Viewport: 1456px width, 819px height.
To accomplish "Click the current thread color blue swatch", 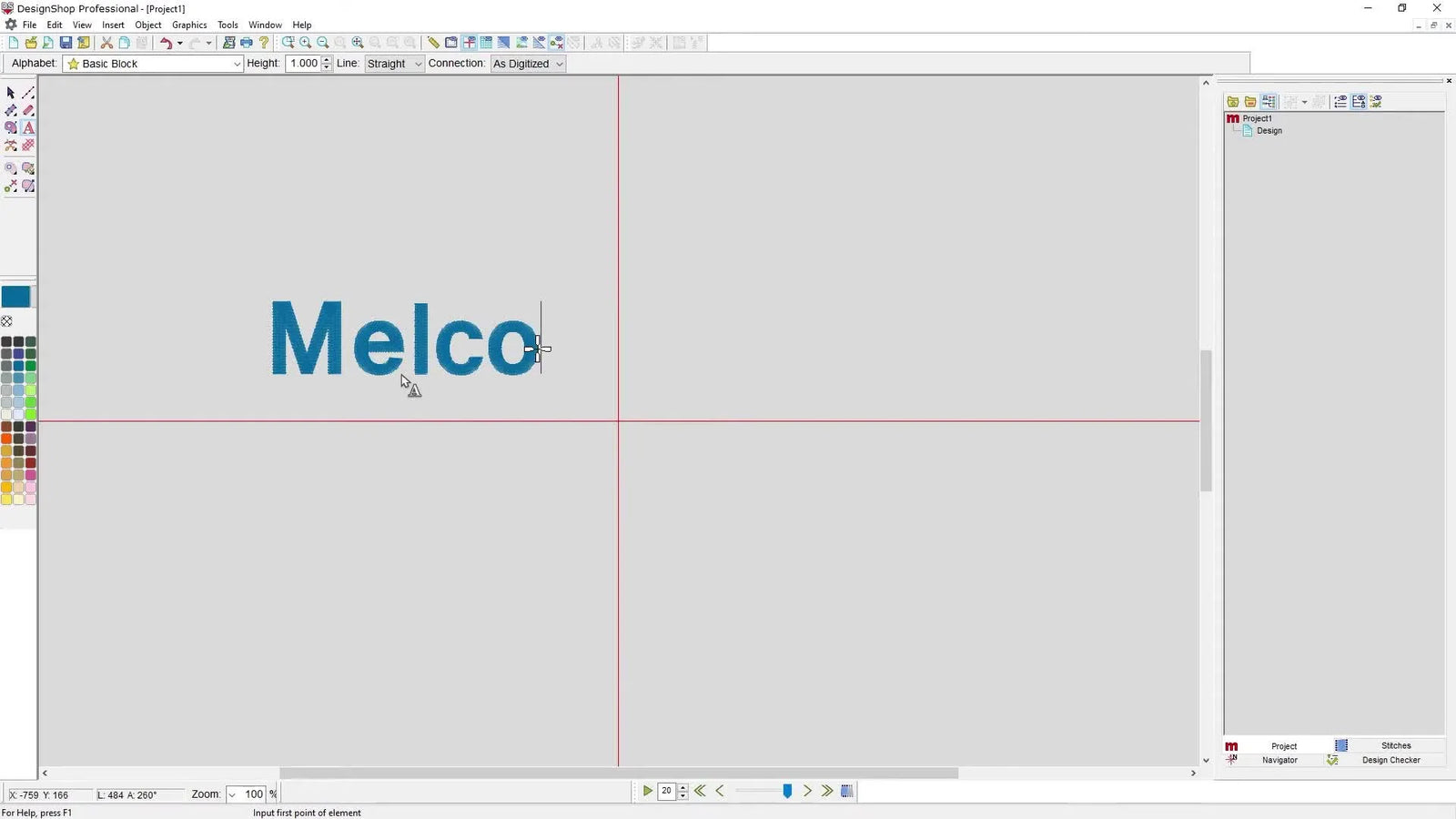I will pos(15,297).
